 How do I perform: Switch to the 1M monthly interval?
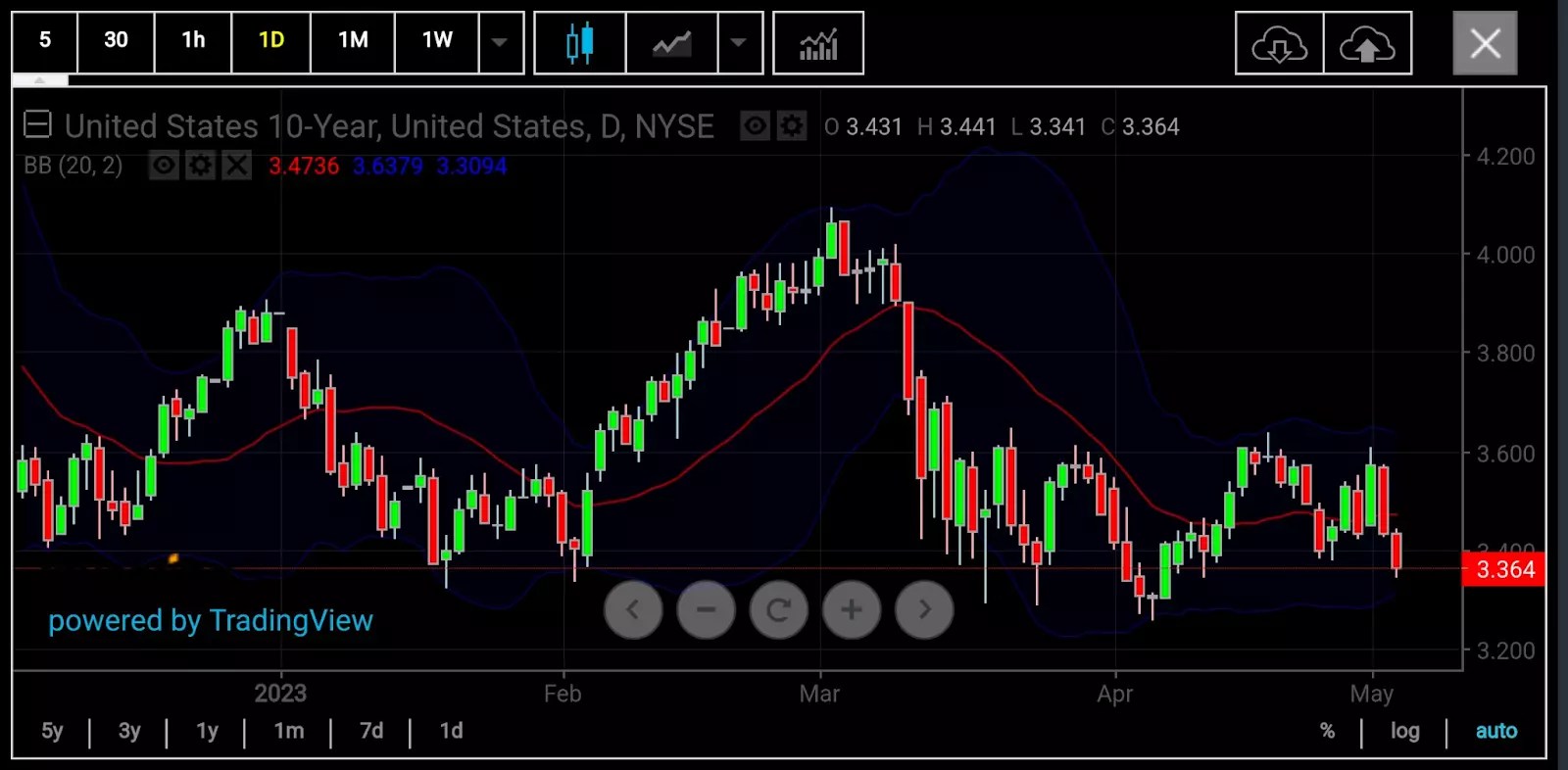[353, 41]
